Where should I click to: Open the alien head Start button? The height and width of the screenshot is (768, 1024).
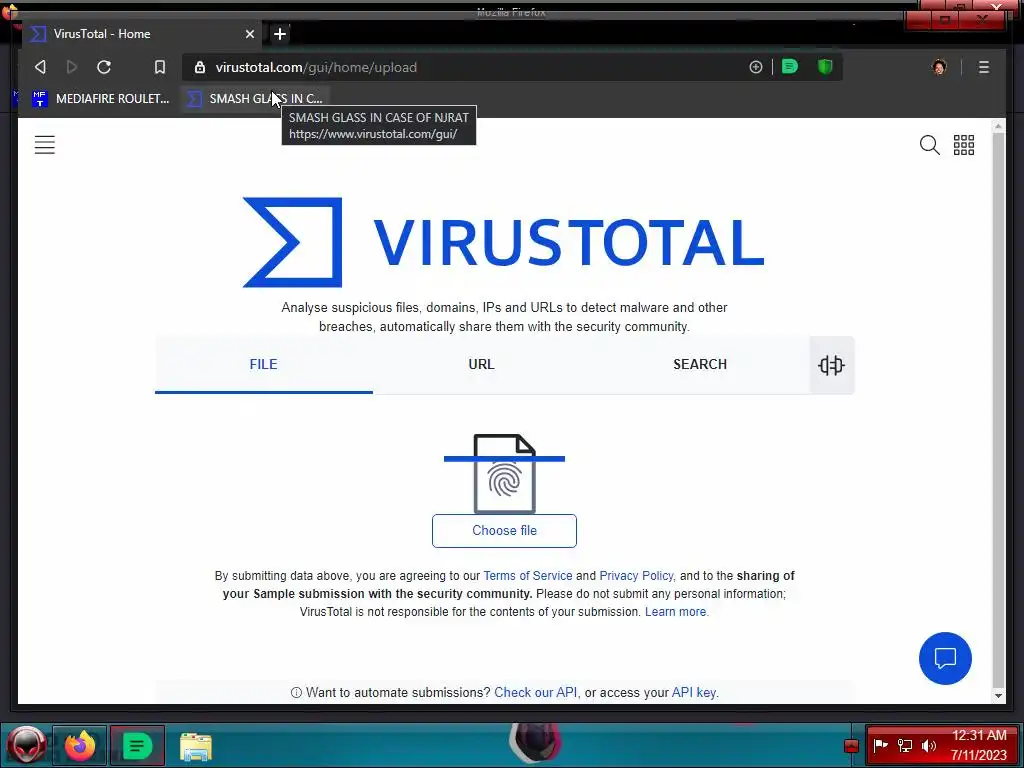pos(26,745)
